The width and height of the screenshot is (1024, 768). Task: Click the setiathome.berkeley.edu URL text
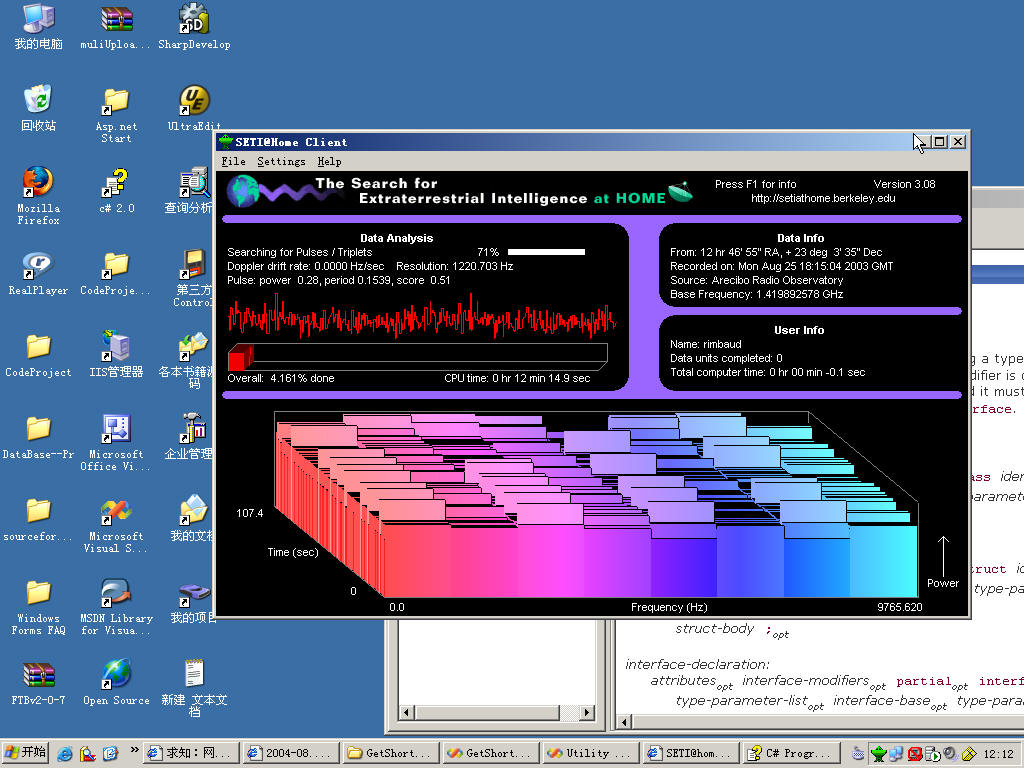[x=823, y=199]
